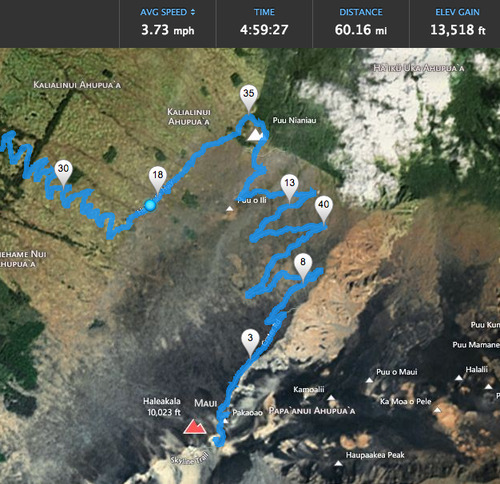Viewport: 500px width, 484px height.
Task: Select the mile 3 marker pin
Action: [x=250, y=343]
